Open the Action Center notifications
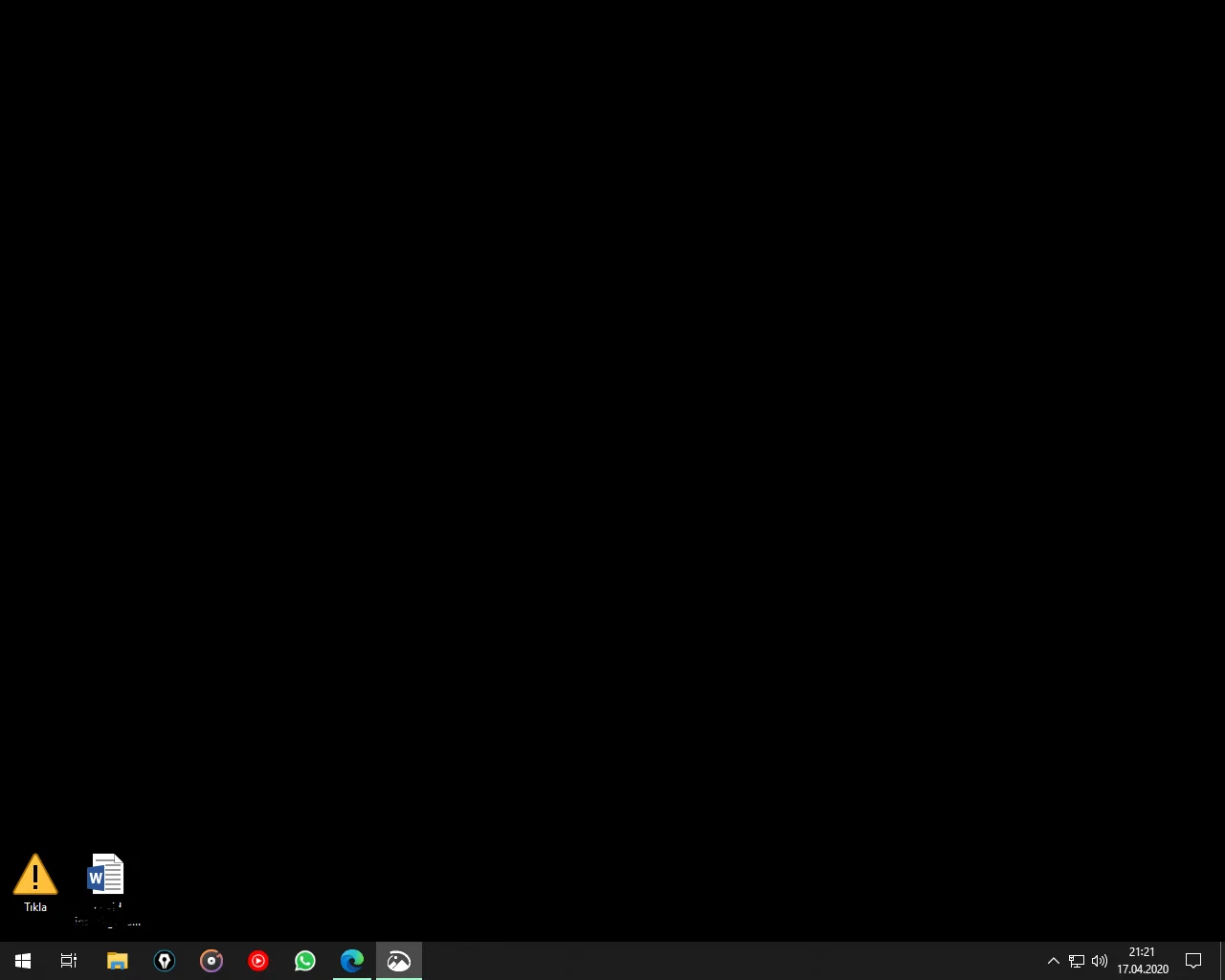The width and height of the screenshot is (1225, 980). [1193, 961]
